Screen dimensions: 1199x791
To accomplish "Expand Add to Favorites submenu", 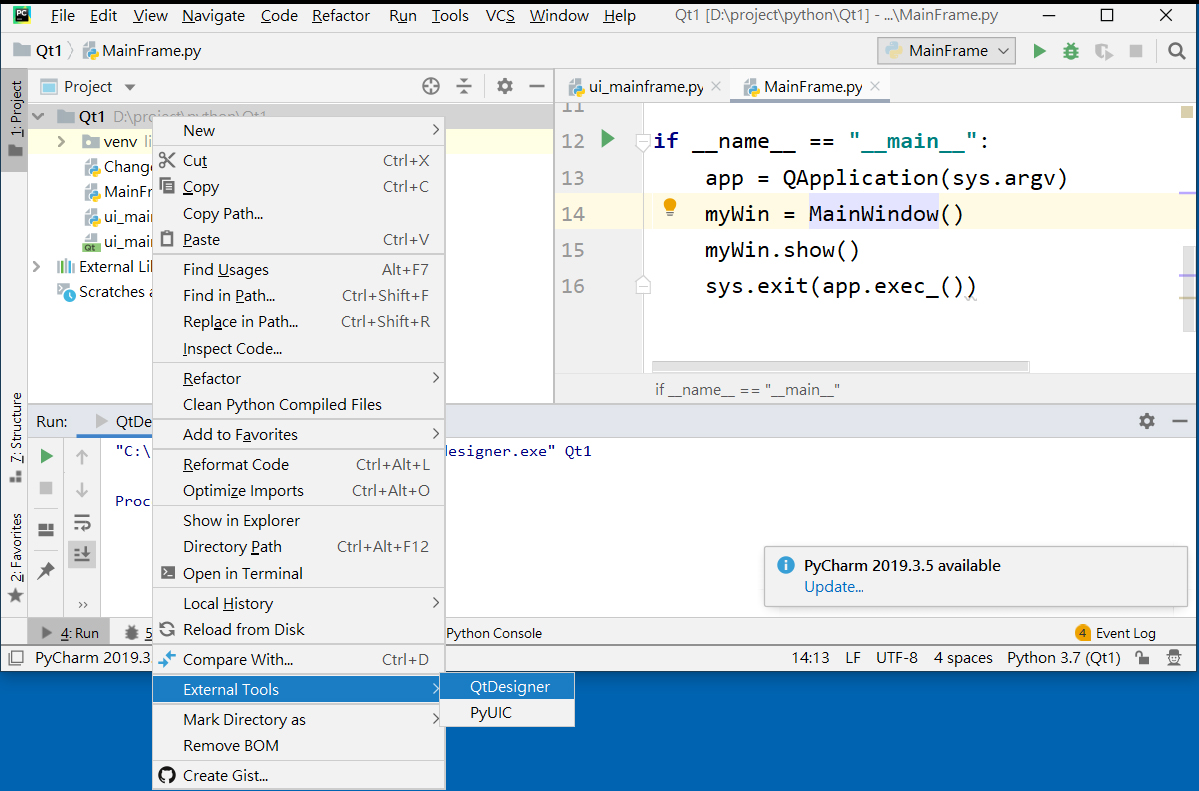I will pos(298,435).
